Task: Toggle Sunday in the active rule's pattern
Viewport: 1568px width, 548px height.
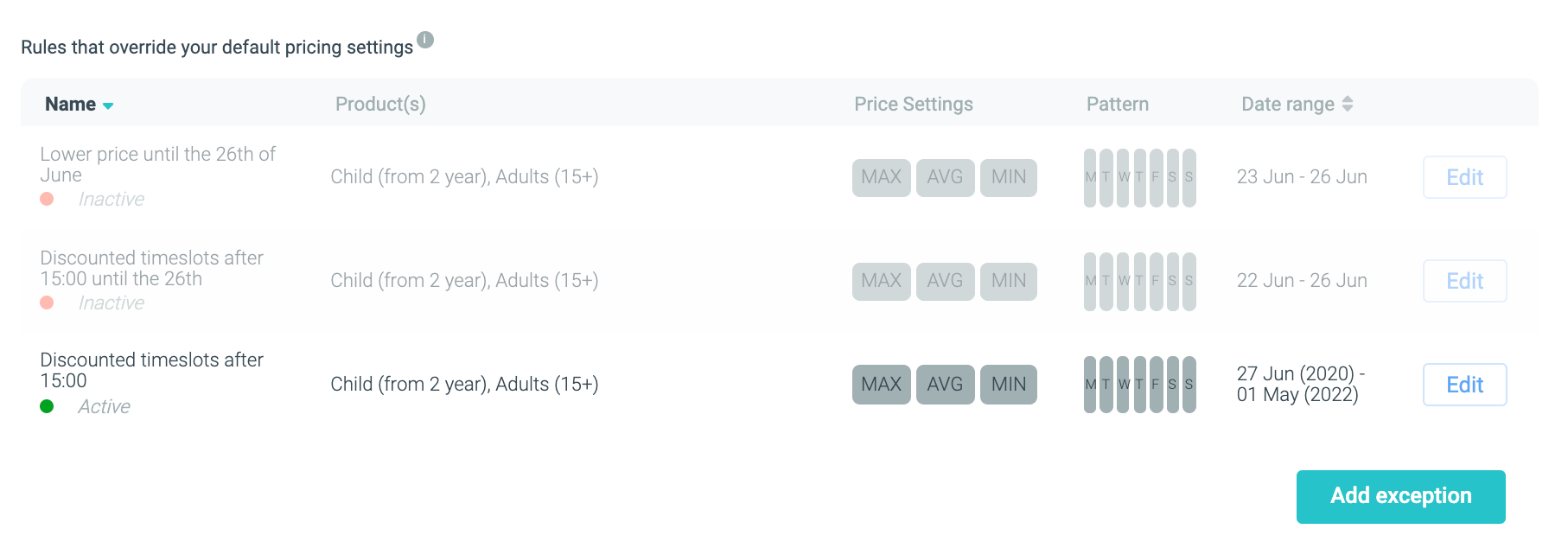Action: click(1189, 385)
